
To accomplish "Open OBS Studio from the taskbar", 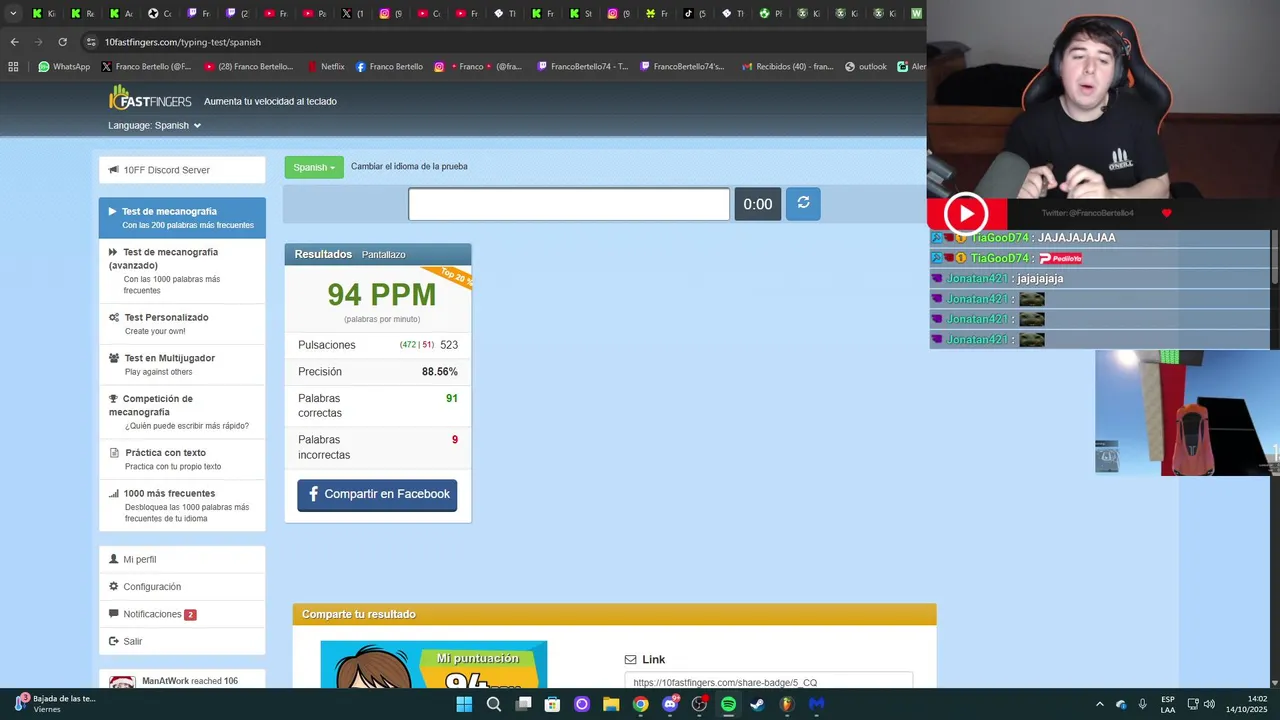I will pyautogui.click(x=699, y=704).
